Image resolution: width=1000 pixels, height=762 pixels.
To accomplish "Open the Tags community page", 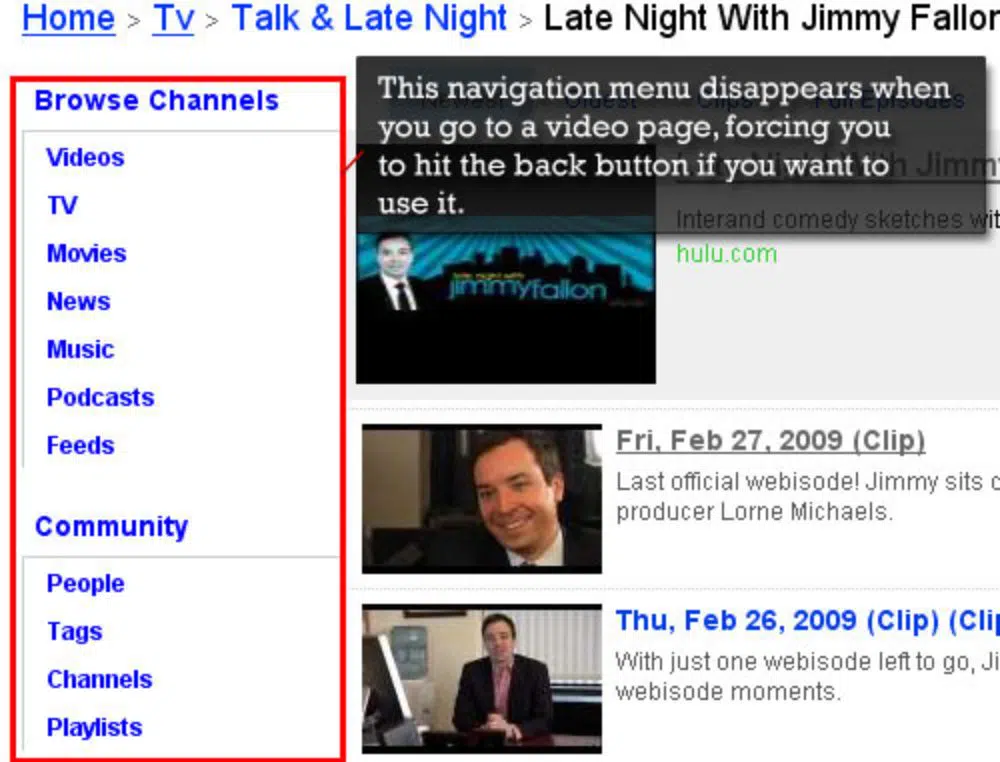I will [x=74, y=631].
